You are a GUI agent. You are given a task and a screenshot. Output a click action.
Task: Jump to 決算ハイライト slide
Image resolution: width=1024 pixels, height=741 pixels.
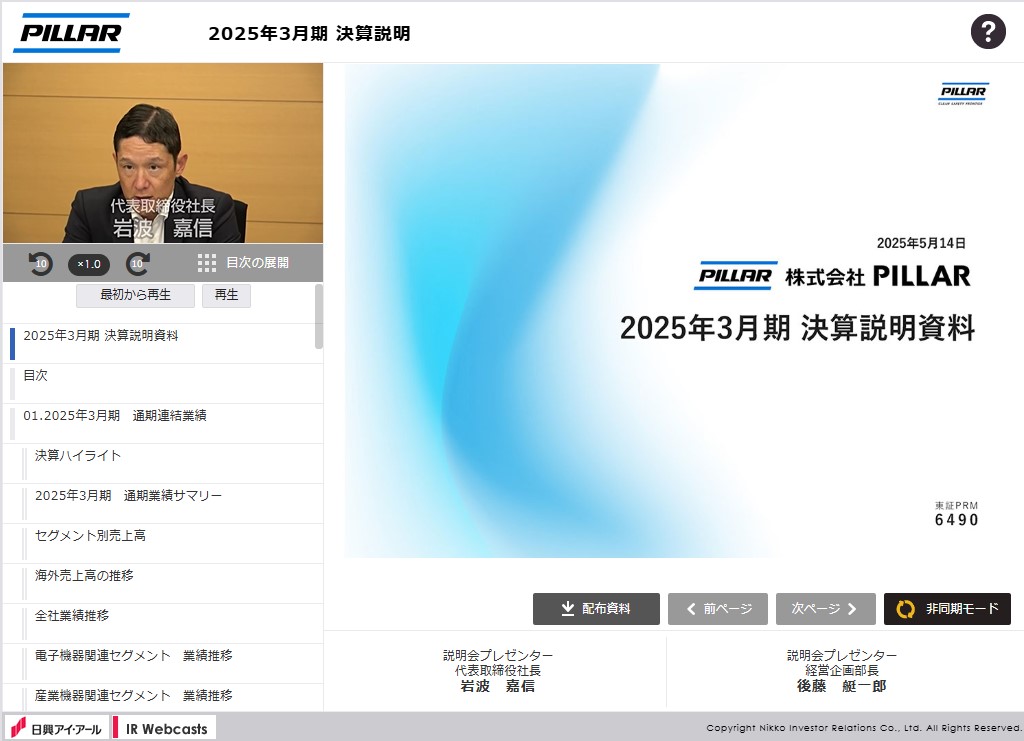163,464
